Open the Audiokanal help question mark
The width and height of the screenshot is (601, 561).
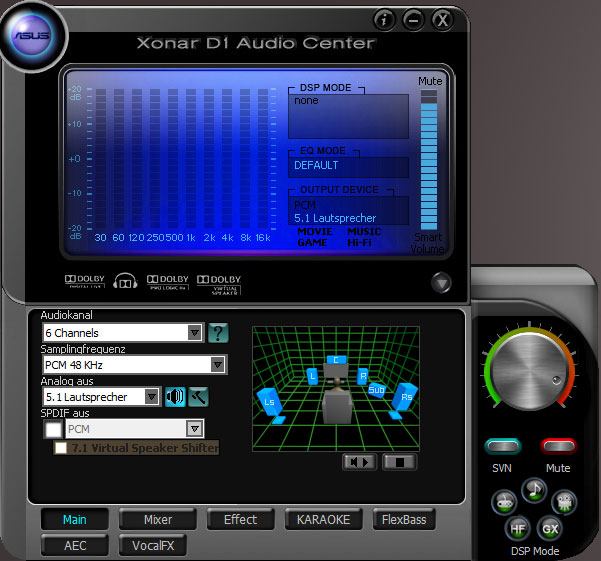point(218,332)
